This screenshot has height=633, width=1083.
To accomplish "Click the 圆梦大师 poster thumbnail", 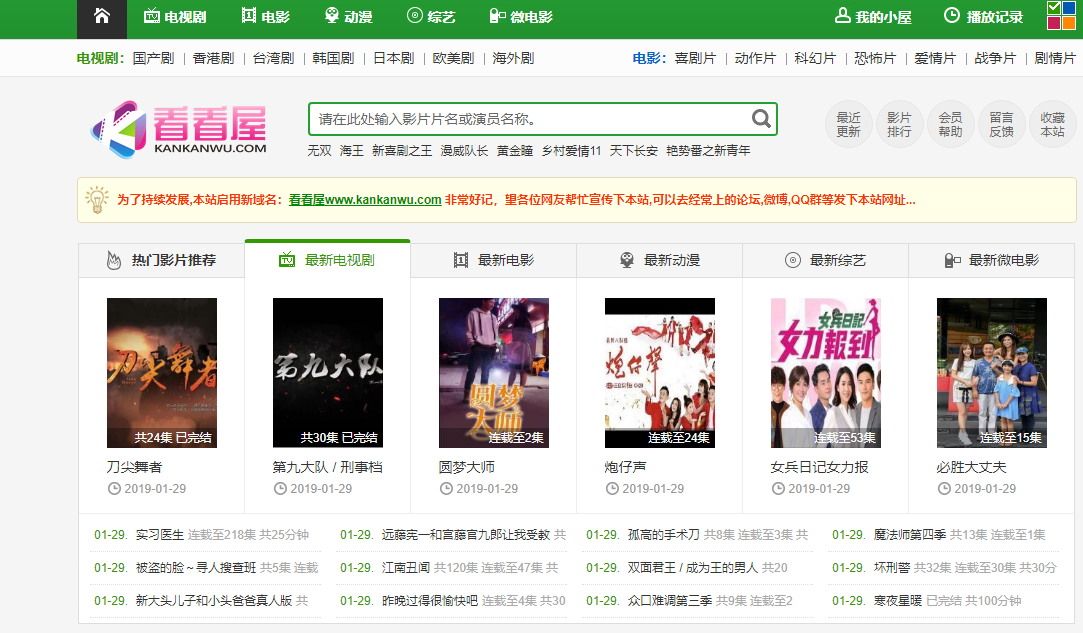I will click(x=492, y=372).
